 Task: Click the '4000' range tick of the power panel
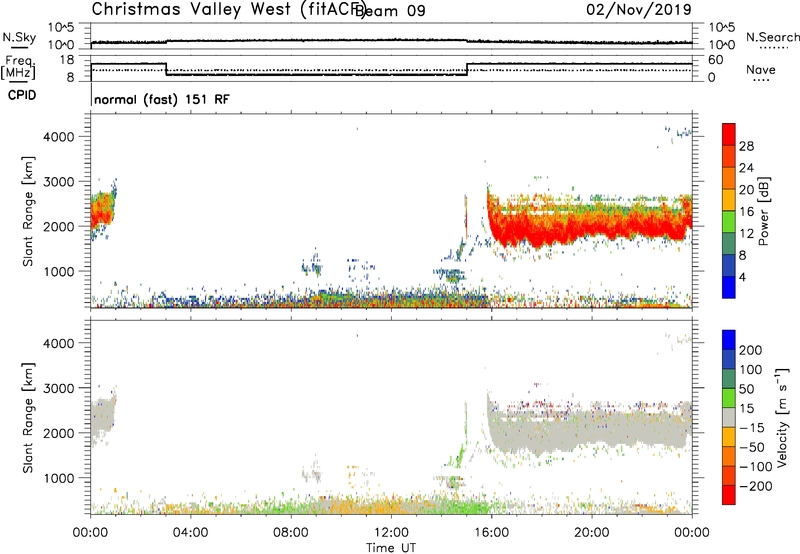(59, 137)
